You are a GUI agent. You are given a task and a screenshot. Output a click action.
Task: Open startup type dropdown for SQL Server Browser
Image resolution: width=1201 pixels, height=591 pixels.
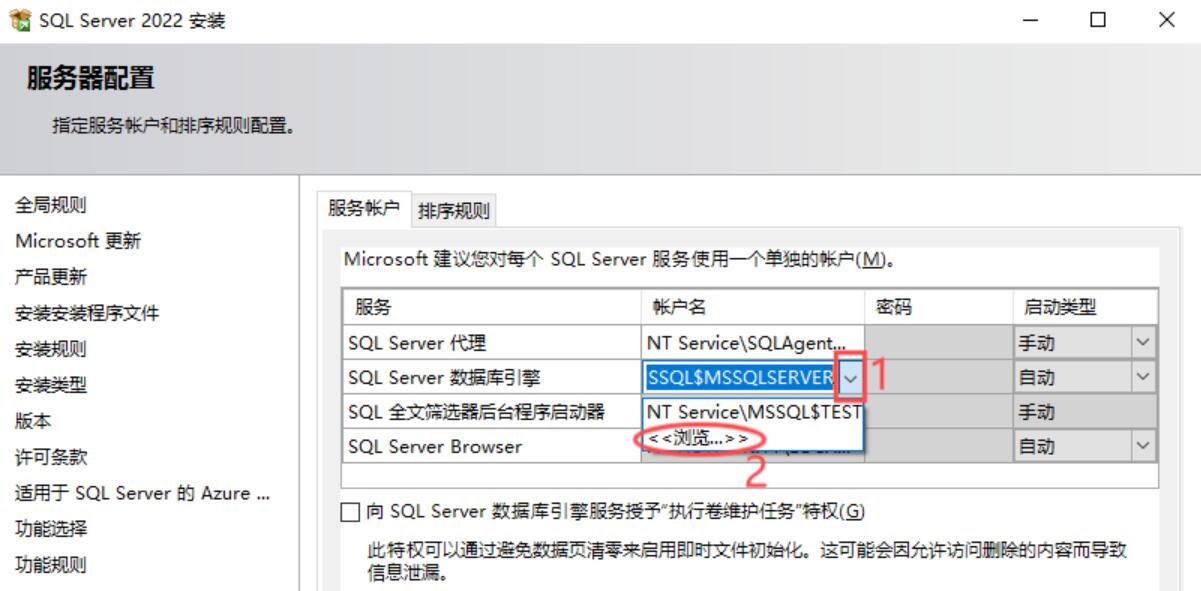tap(1144, 446)
